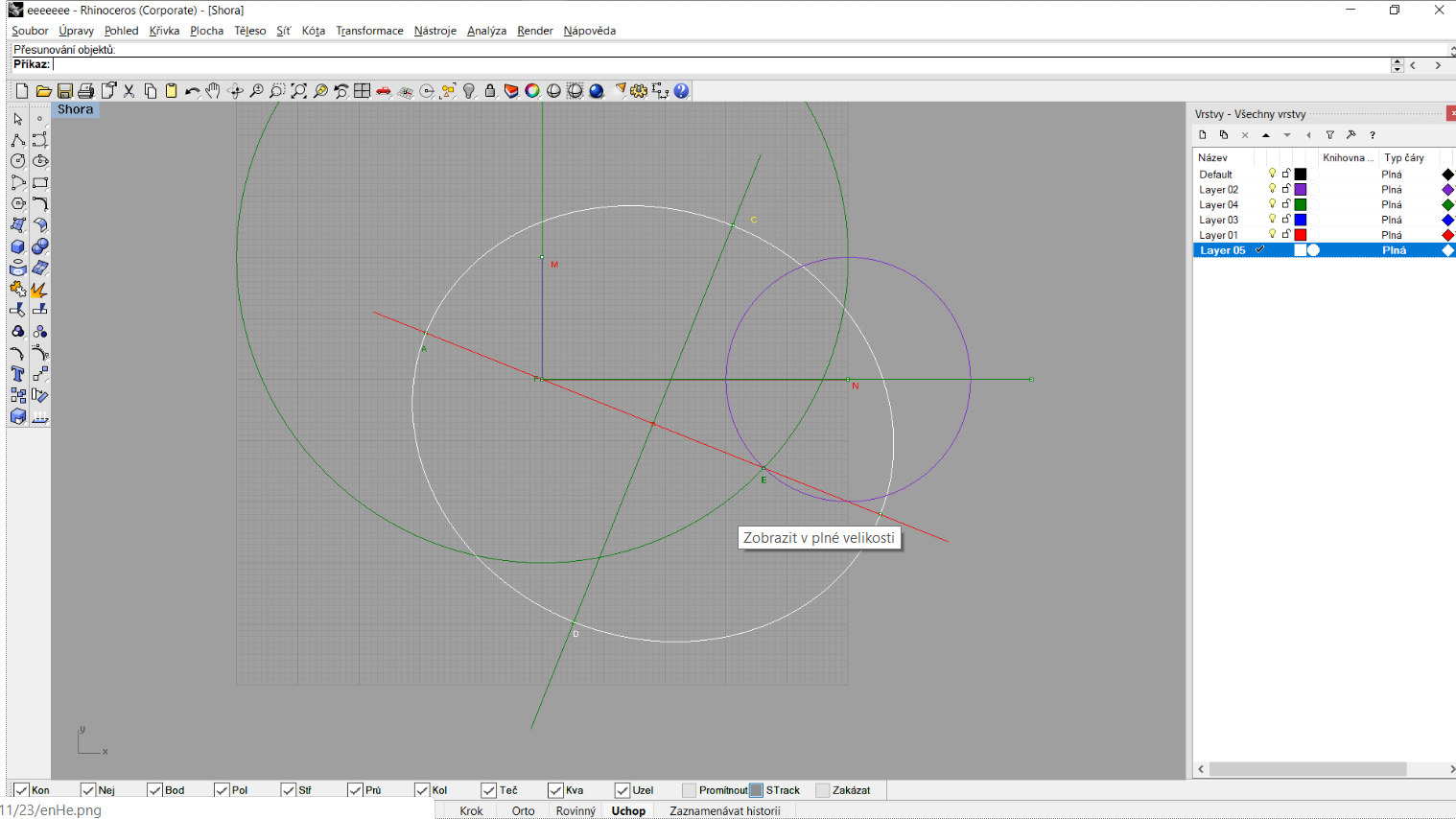This screenshot has width=1456, height=819.
Task: Open Plná linetype for Layer 03
Action: tap(1392, 220)
